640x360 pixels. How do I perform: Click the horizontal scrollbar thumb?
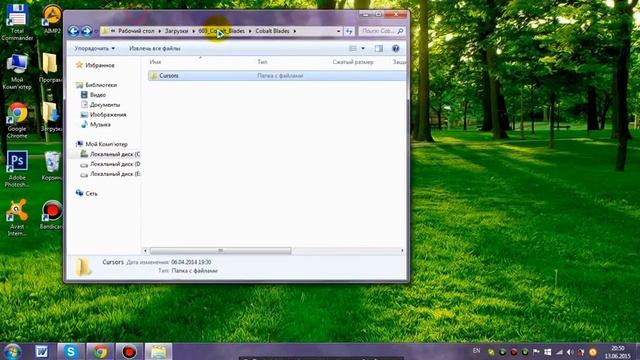tap(220, 251)
